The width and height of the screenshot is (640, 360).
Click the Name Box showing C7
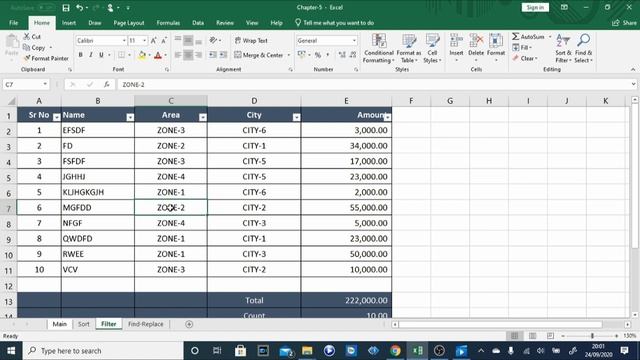click(x=26, y=84)
